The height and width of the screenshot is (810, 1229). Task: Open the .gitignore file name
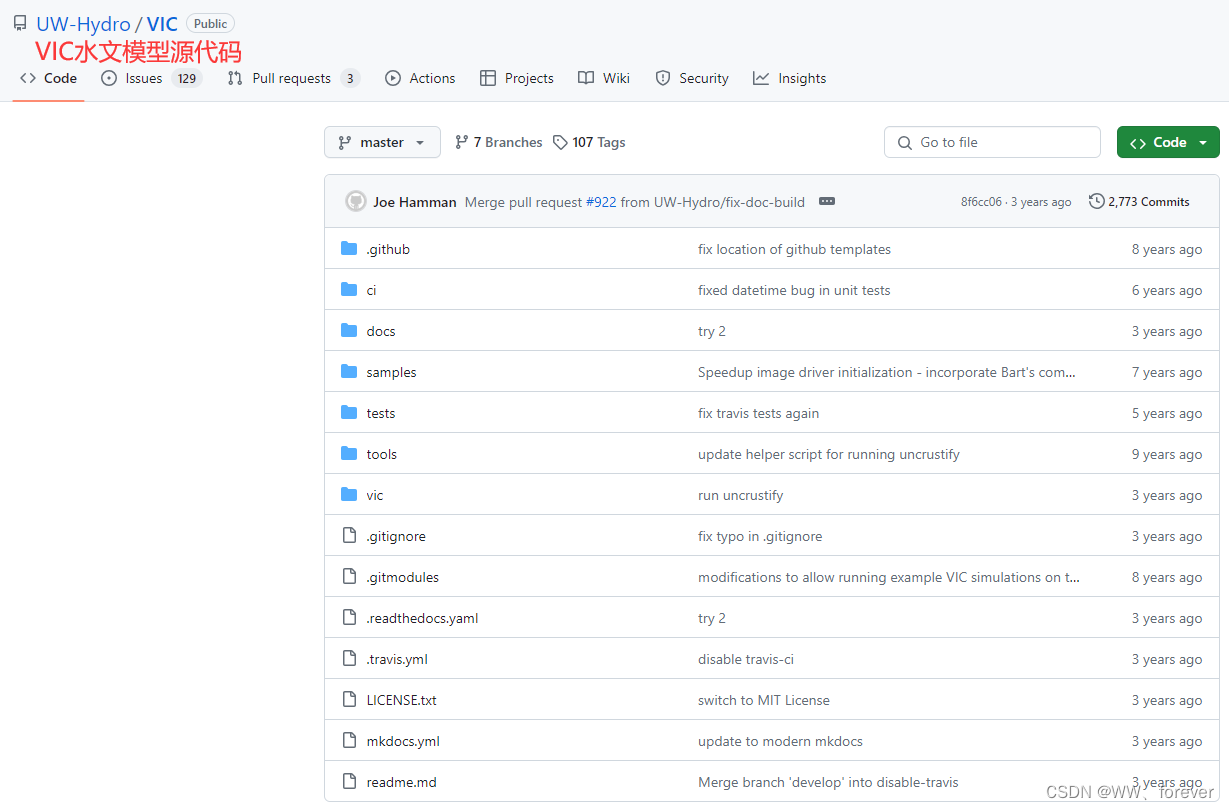[396, 536]
